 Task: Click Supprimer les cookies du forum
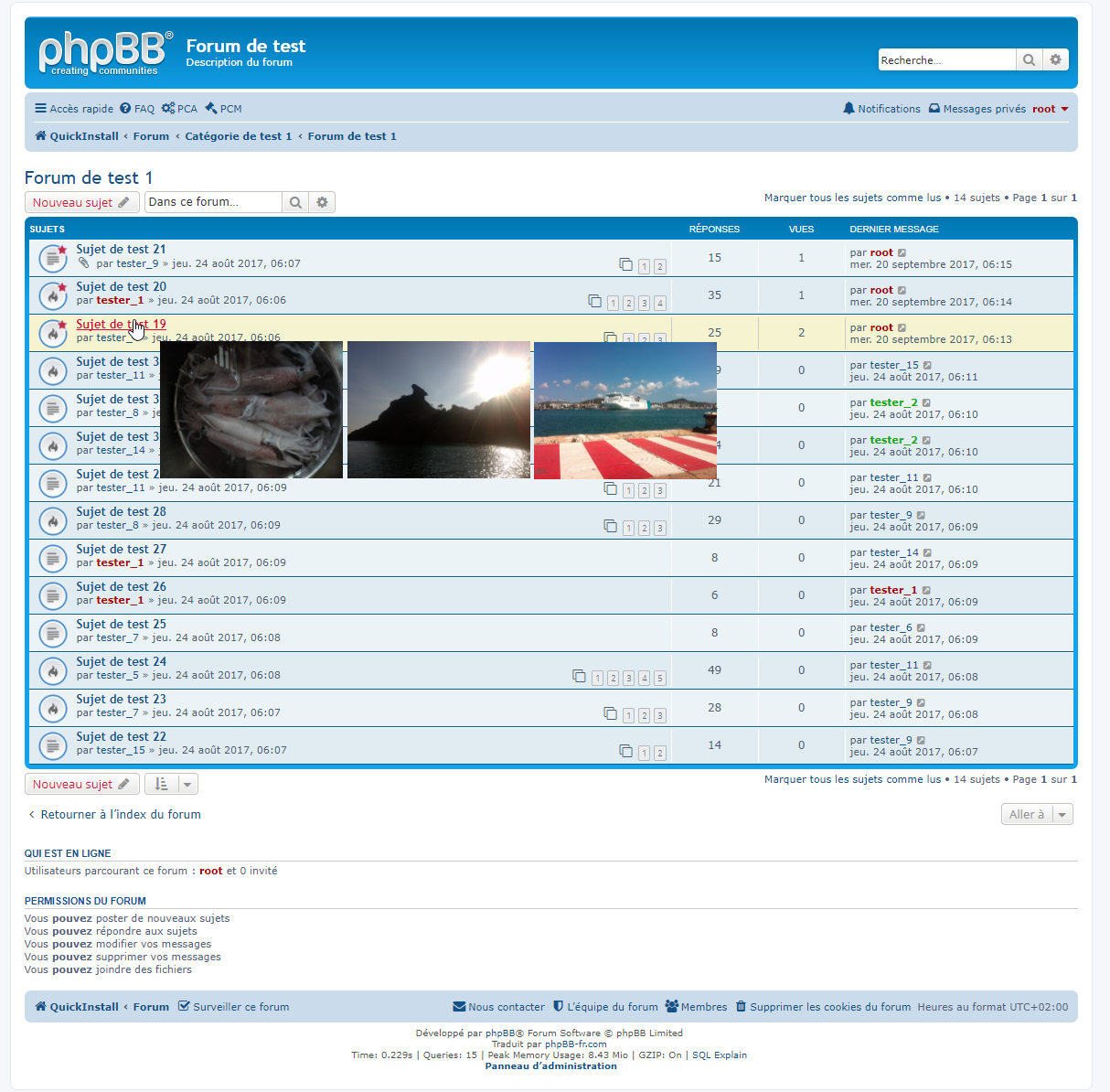(x=823, y=1007)
